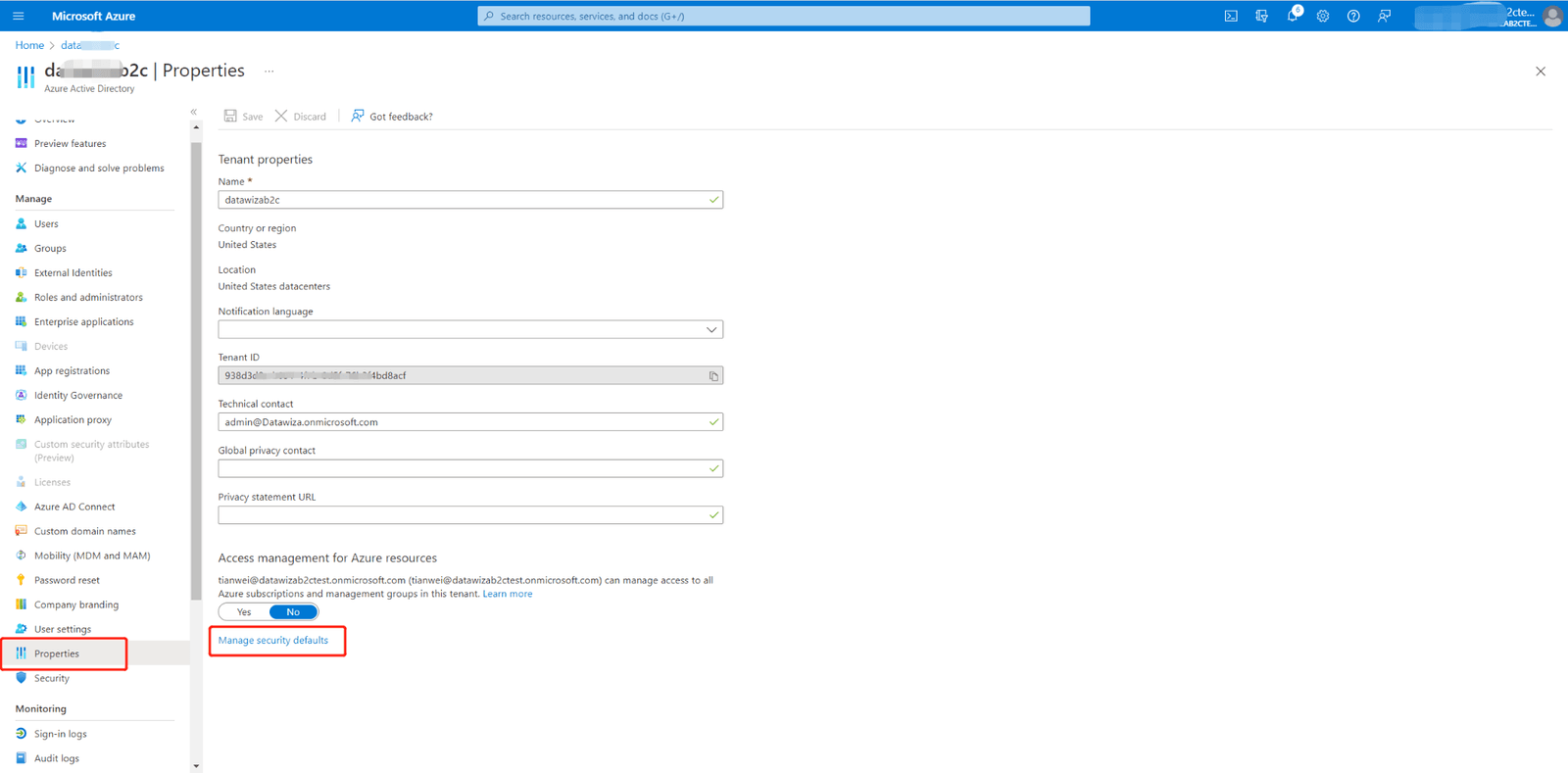
Task: Click the Password reset key icon
Action: [22, 580]
